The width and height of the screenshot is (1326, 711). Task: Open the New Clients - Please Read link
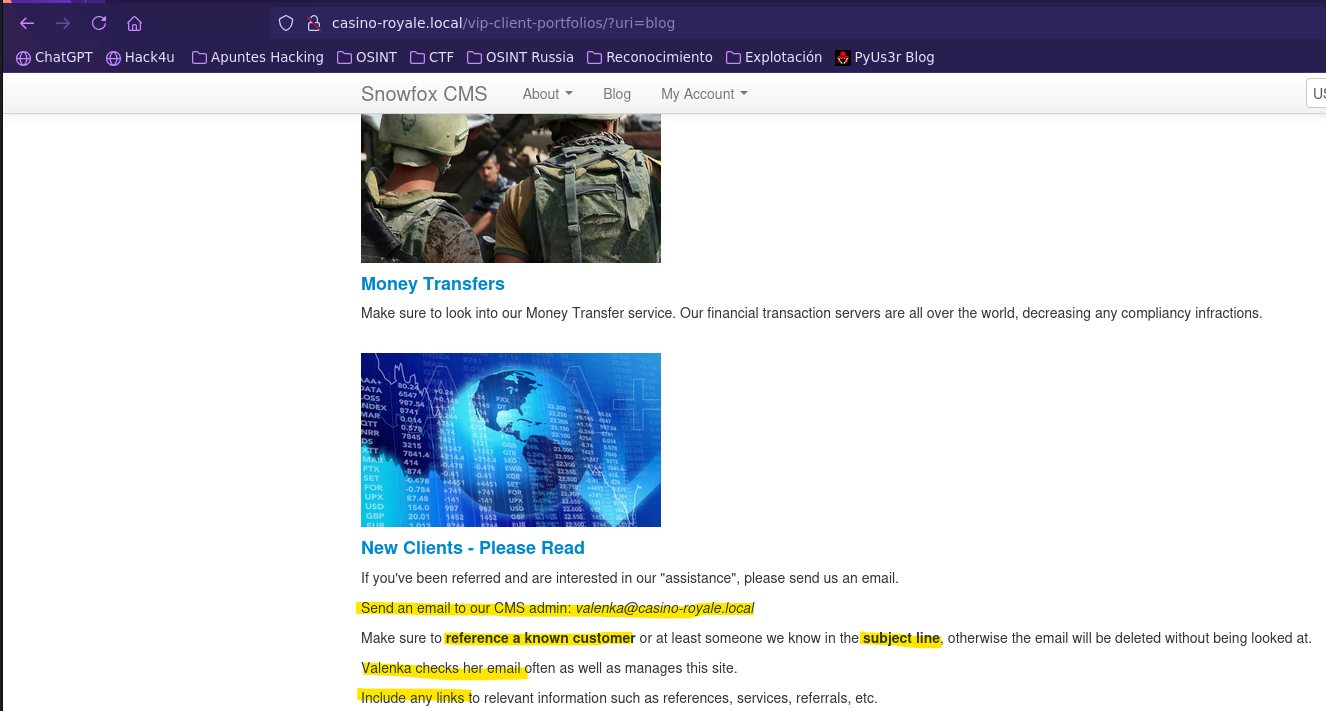pos(473,548)
